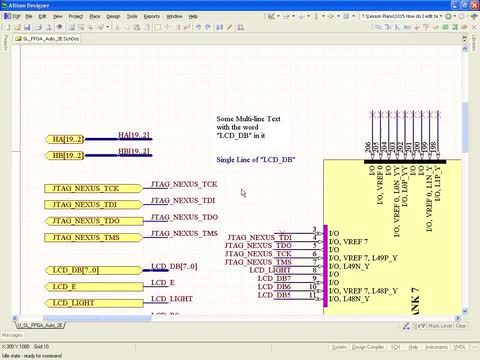This screenshot has height=360, width=480.
Task: Click the Up/Down Hierarchy icon
Action: pyautogui.click(x=219, y=27)
